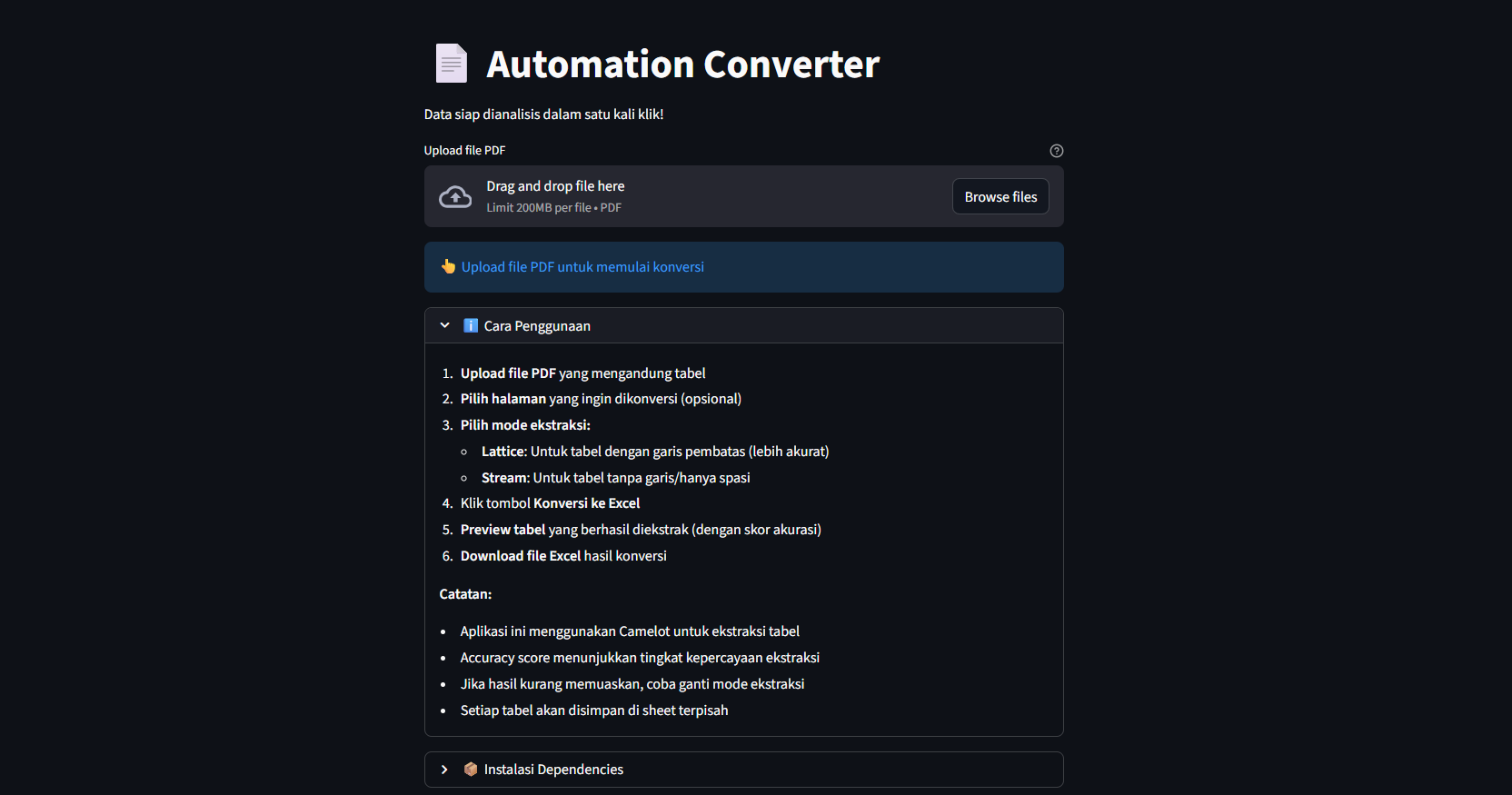Expand the Instalasi Dependencies chevron arrow

(x=444, y=770)
